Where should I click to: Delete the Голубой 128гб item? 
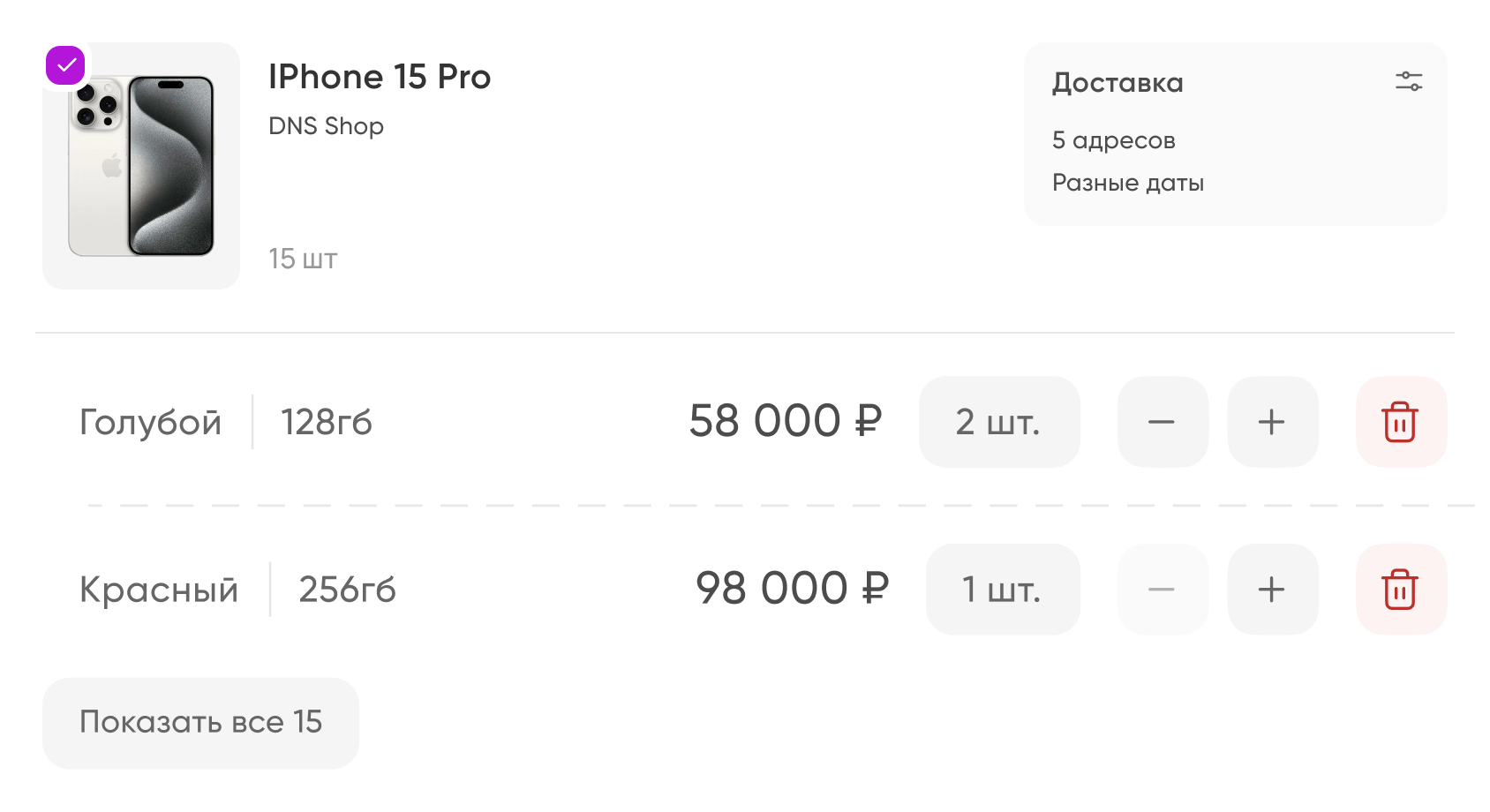tap(1401, 422)
